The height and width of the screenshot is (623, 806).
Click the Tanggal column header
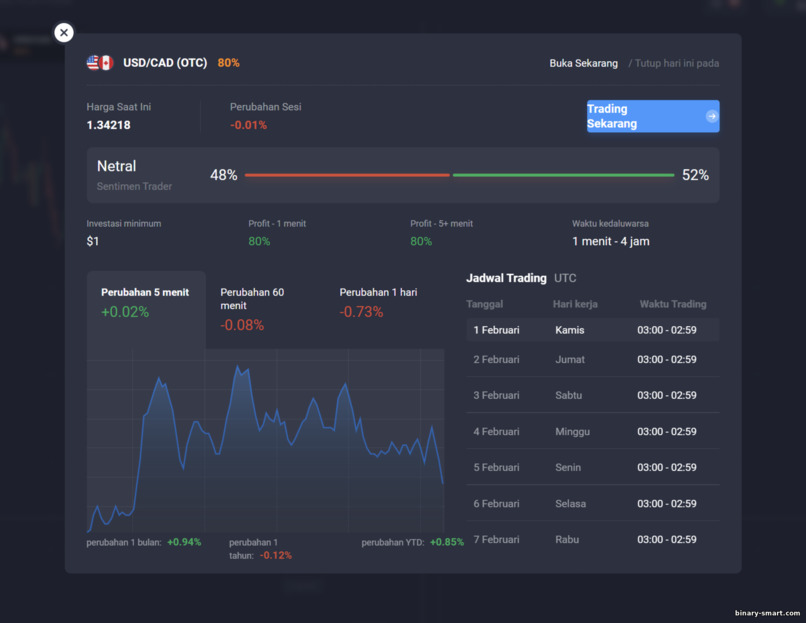(x=484, y=304)
